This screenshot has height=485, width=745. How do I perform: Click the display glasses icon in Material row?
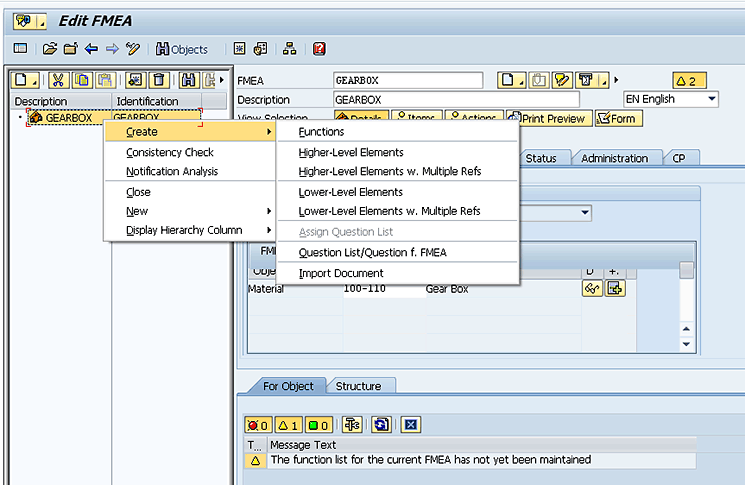point(591,289)
